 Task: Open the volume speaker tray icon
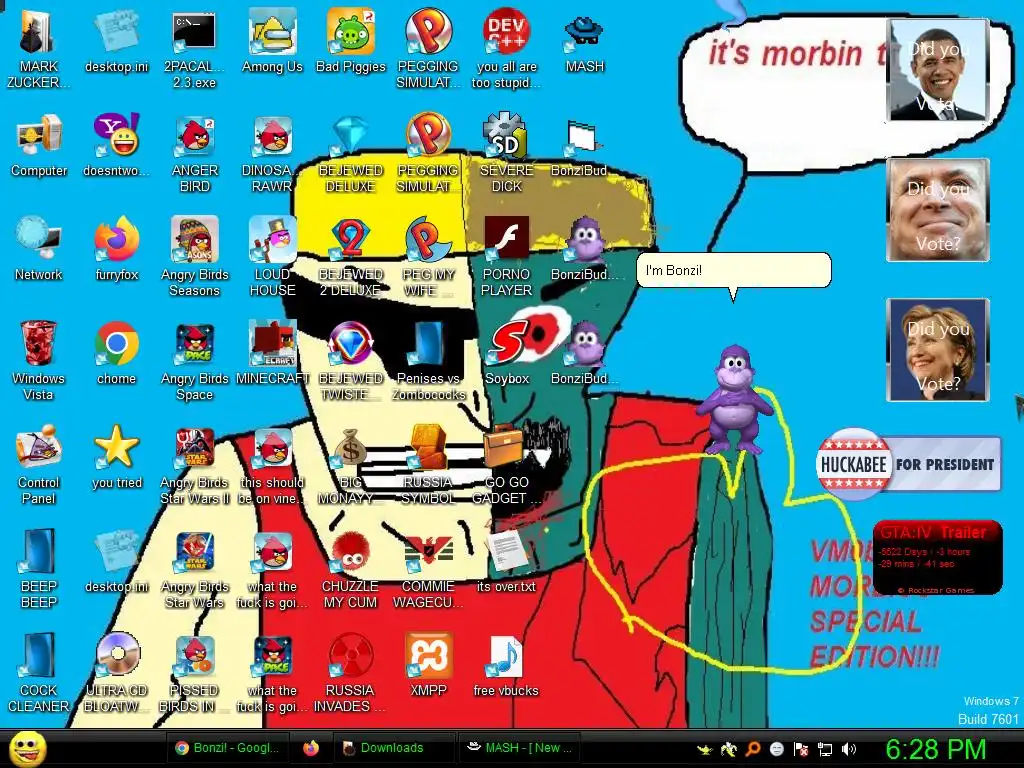[849, 749]
